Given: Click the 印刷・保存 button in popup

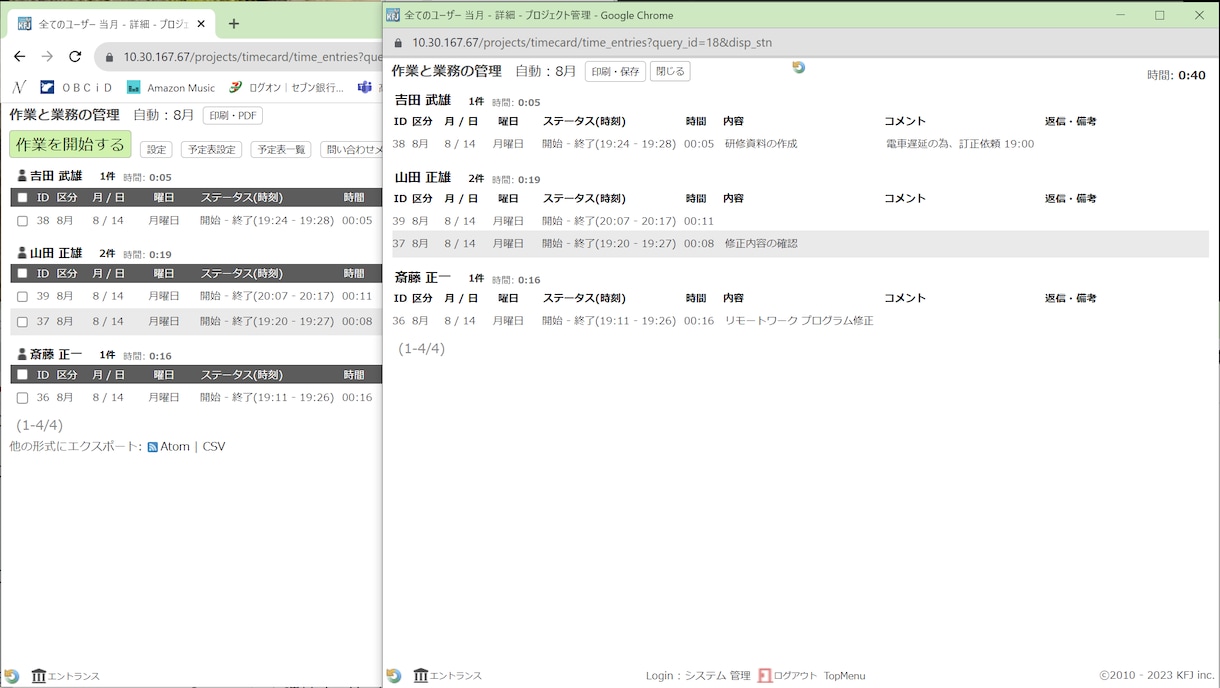Looking at the screenshot, I should pyautogui.click(x=615, y=72).
